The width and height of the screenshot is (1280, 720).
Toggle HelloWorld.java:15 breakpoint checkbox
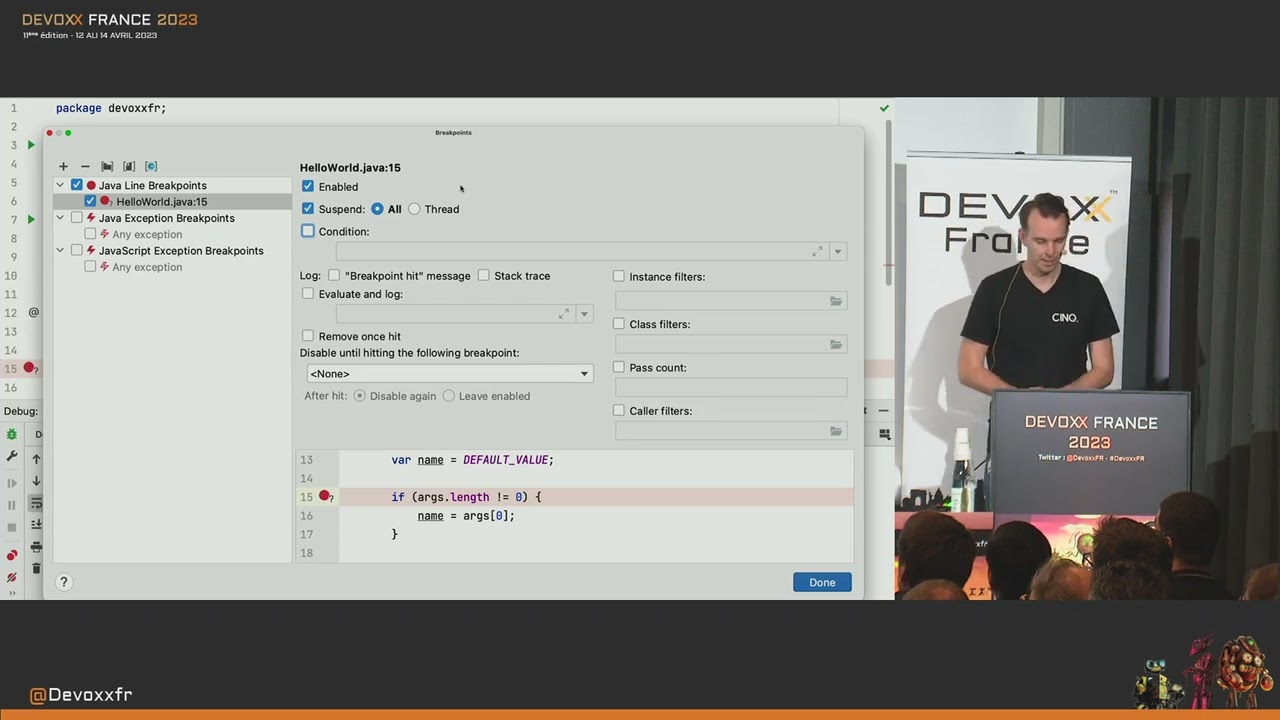[x=90, y=201]
